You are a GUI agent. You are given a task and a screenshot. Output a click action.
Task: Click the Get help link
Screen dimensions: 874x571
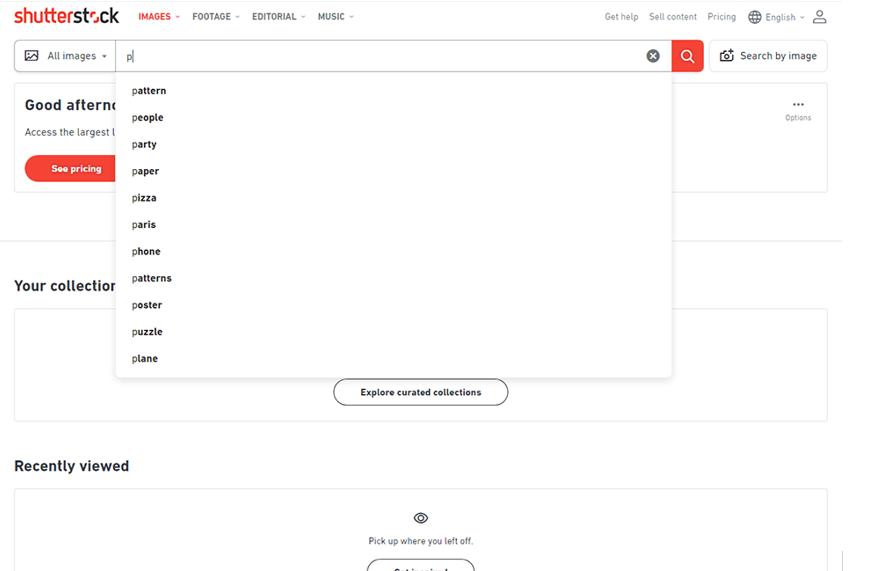621,17
